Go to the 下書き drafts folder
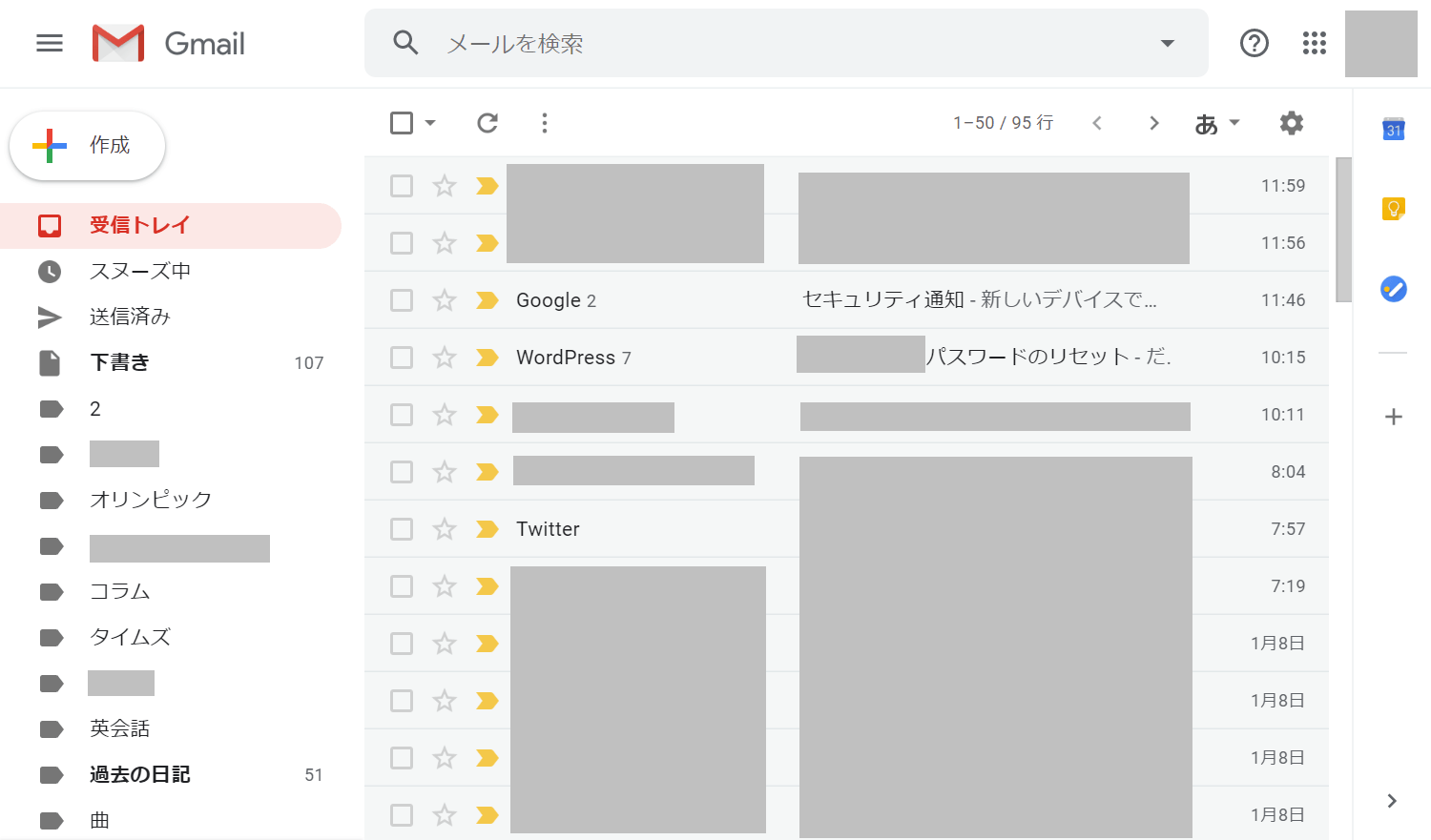The width and height of the screenshot is (1431, 840). (120, 362)
